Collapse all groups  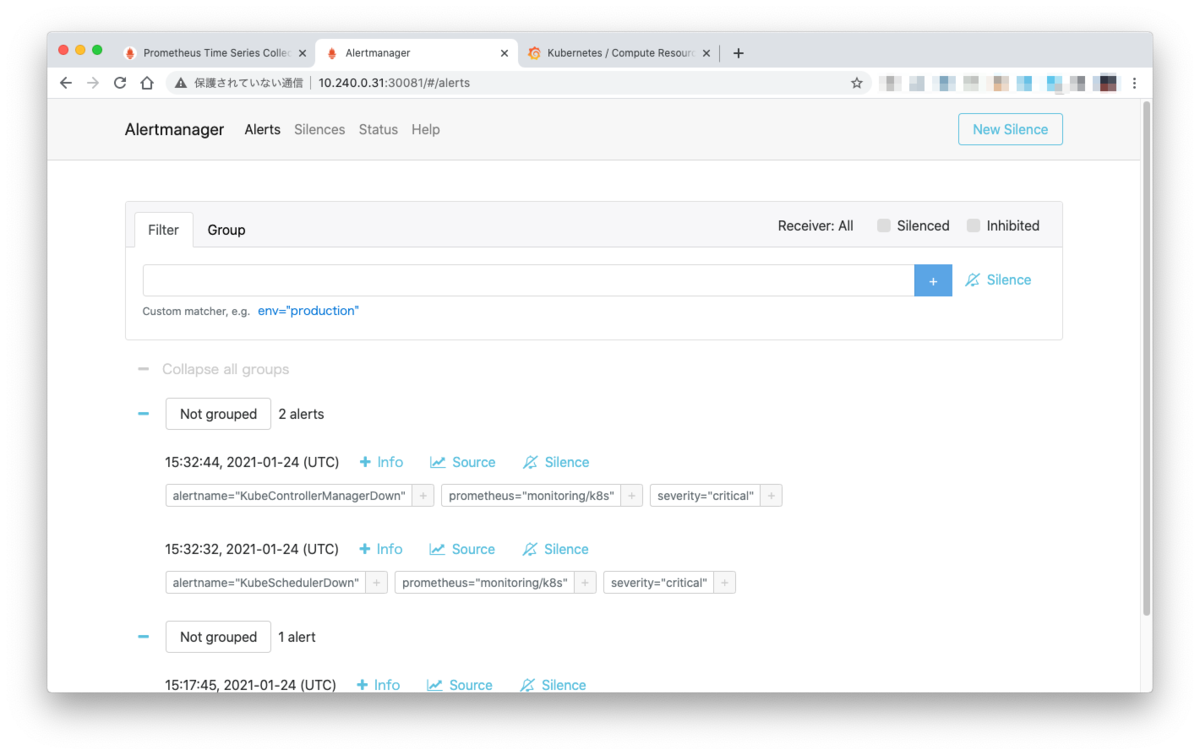[x=213, y=369]
